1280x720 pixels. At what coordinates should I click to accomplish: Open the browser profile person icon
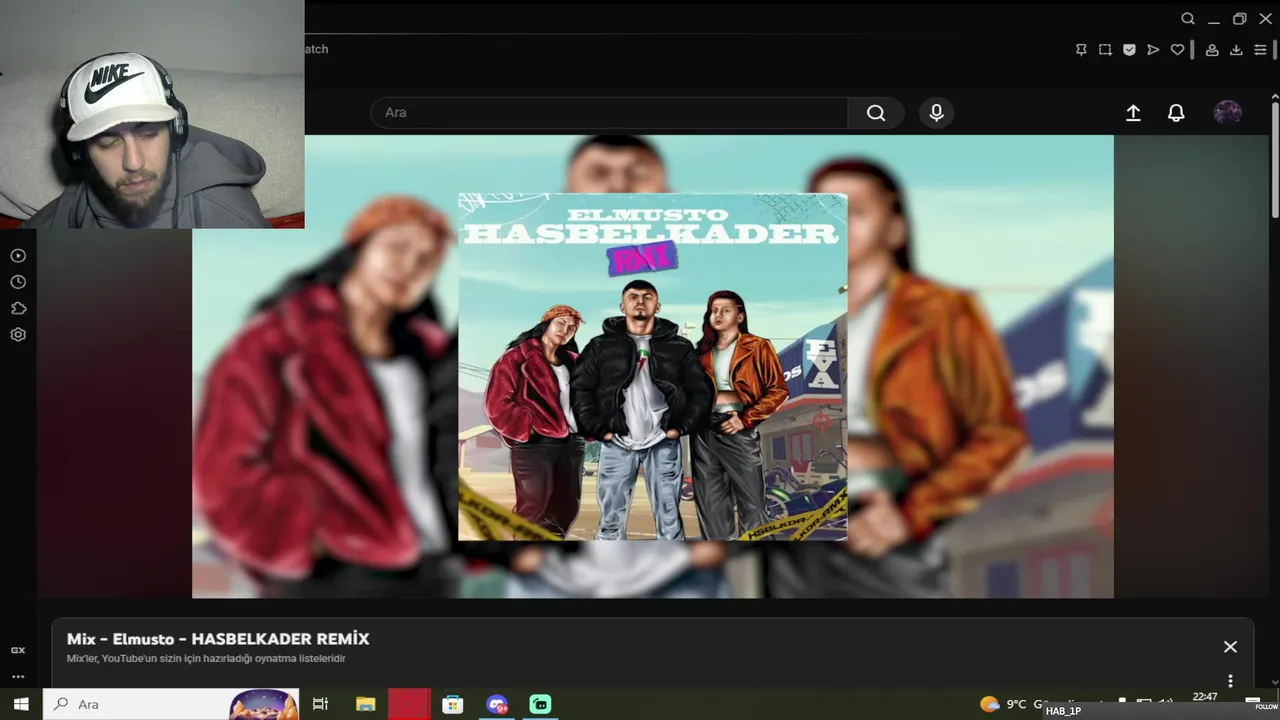[x=1212, y=50]
